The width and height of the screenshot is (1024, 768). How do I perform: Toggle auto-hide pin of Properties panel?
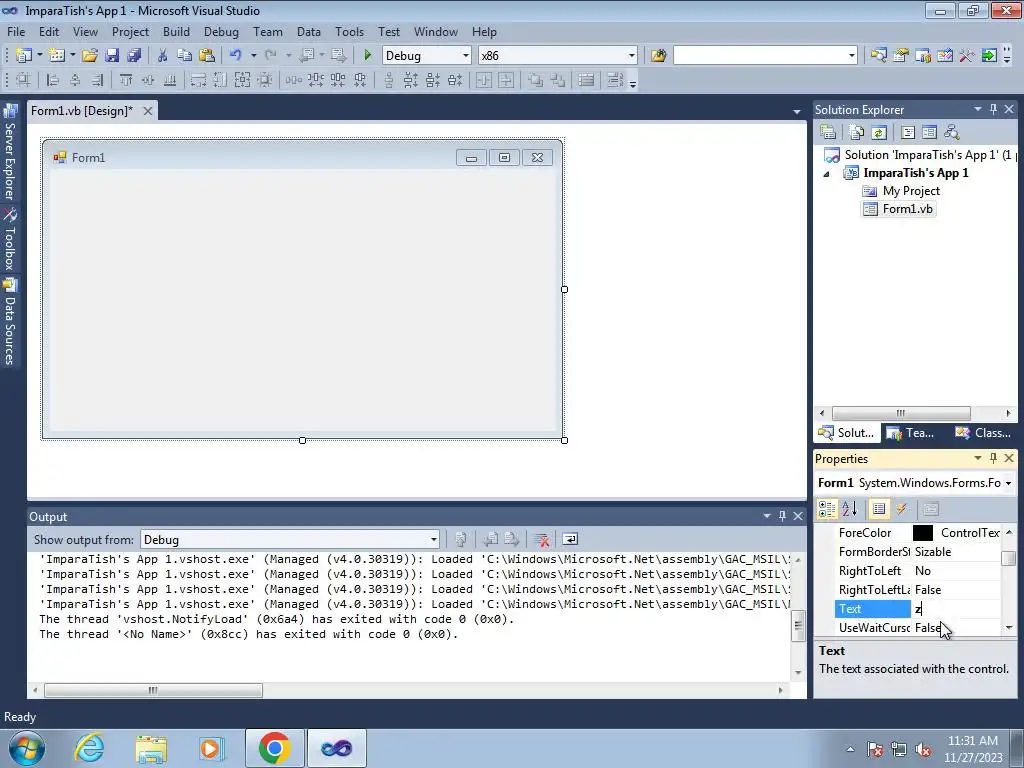[993, 458]
